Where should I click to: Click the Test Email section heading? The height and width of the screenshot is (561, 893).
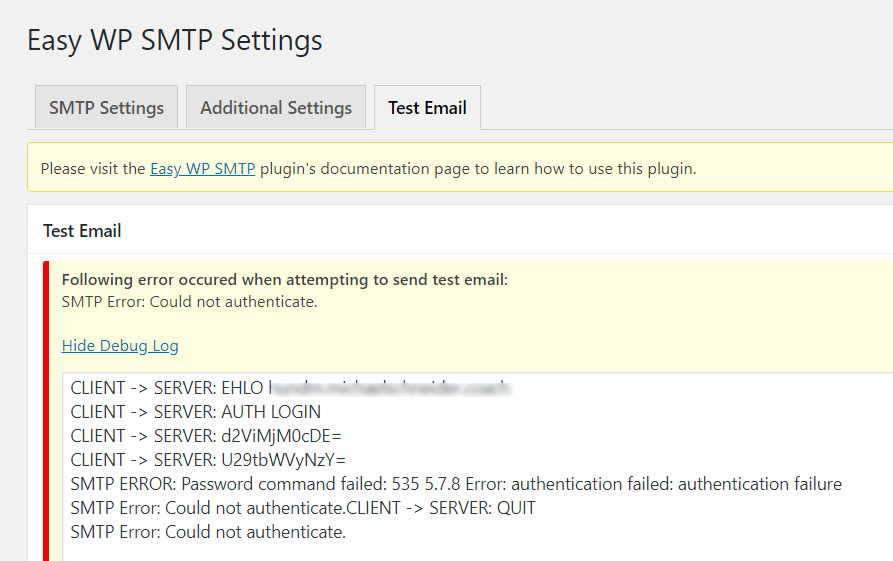click(x=82, y=231)
